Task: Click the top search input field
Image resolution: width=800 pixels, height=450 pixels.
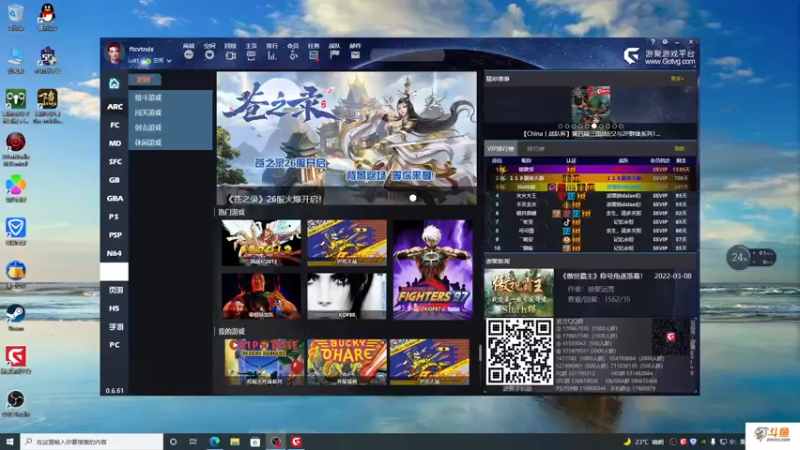Action: (408, 55)
